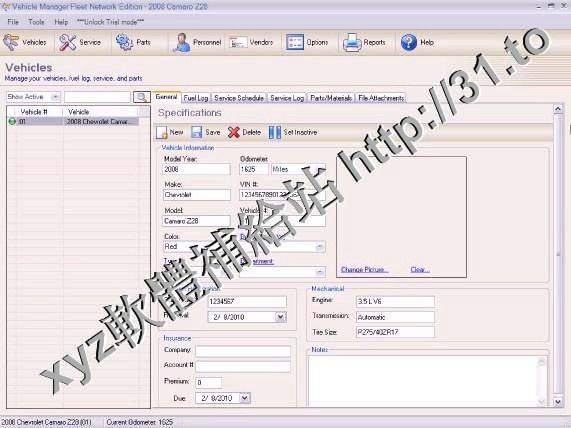Click the registration number field 1234567
Screen dimensions: 571x428
point(247,302)
